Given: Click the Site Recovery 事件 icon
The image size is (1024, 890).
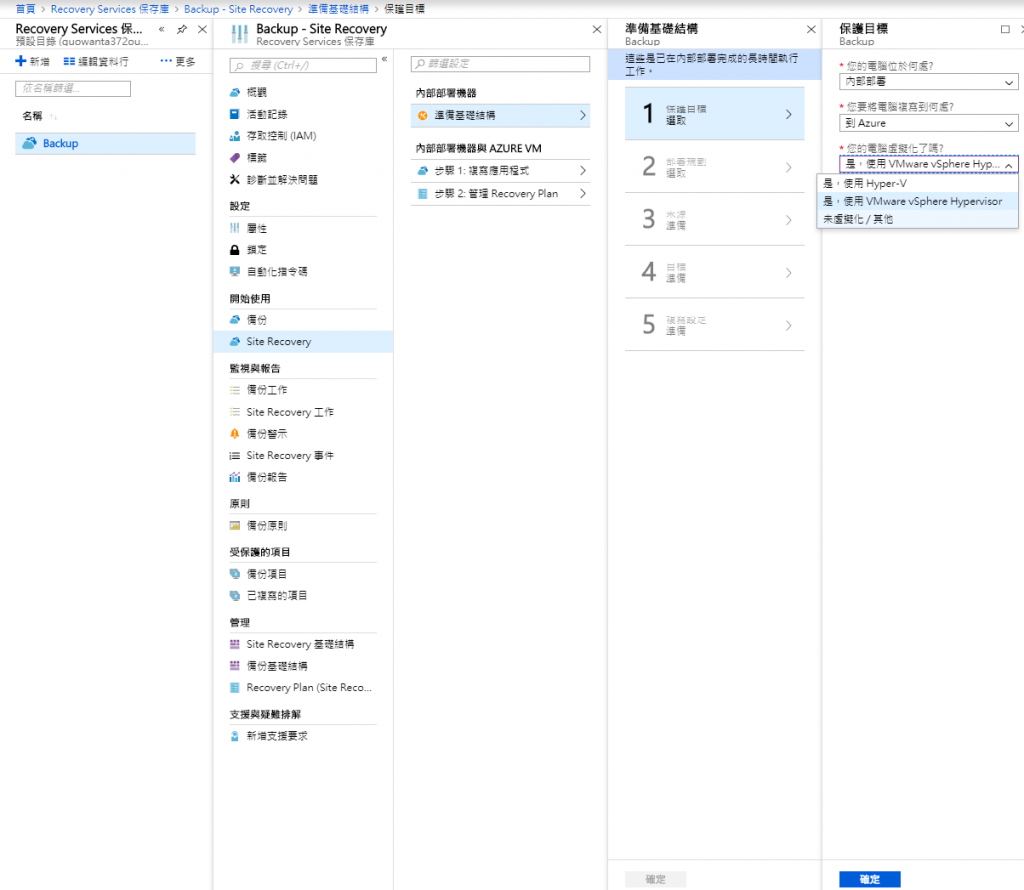Looking at the screenshot, I should (x=235, y=456).
